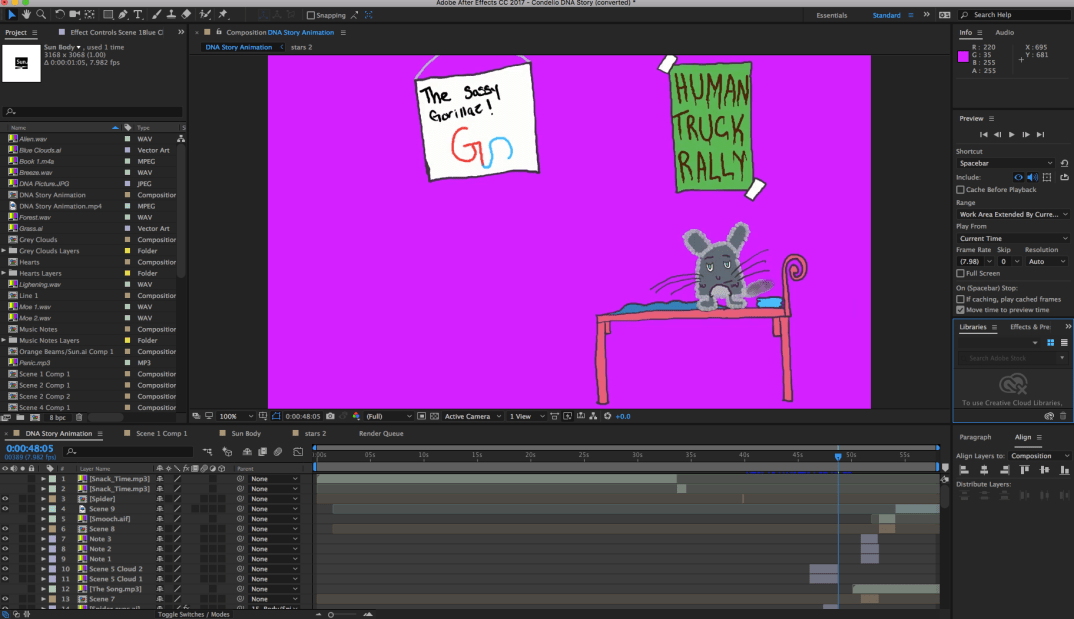The image size is (1074, 619).
Task: Hide the Spider layer using eye icon
Action: click(5, 499)
